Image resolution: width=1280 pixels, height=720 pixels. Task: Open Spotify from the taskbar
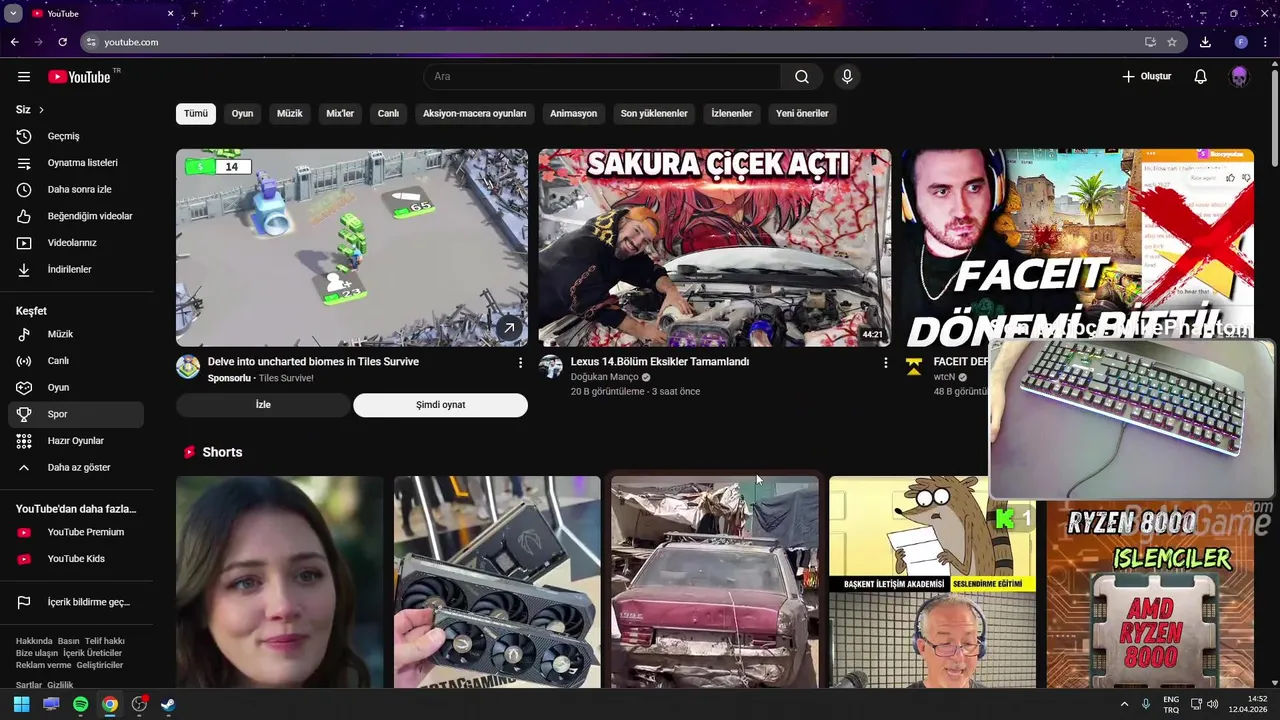click(81, 704)
